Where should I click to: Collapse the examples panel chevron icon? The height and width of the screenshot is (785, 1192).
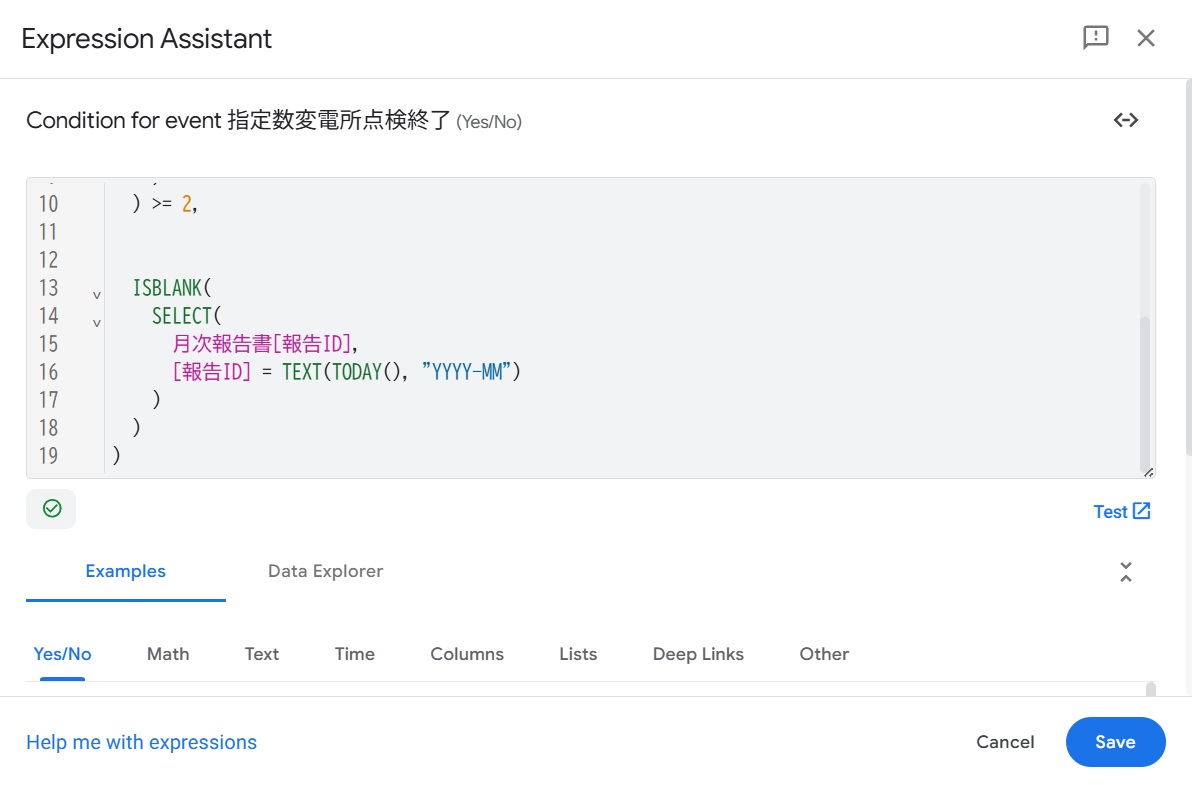point(1126,572)
